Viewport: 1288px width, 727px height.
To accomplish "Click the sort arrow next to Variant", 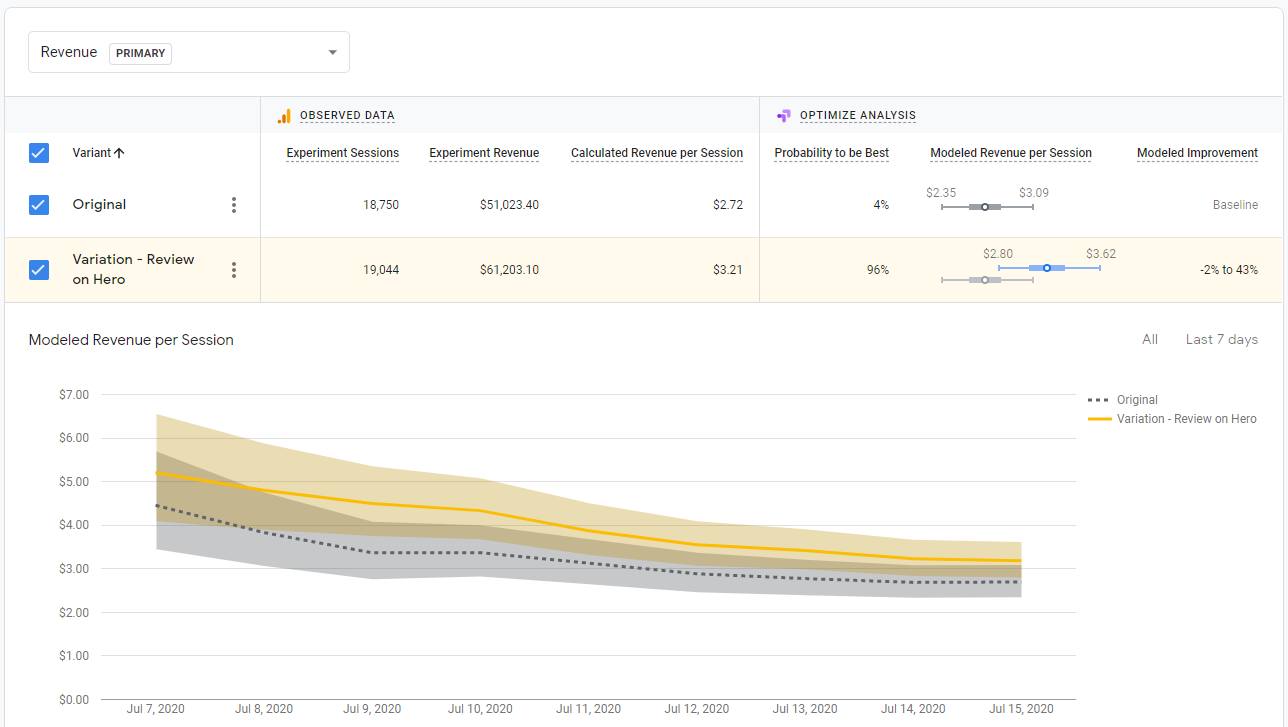I will coord(120,153).
